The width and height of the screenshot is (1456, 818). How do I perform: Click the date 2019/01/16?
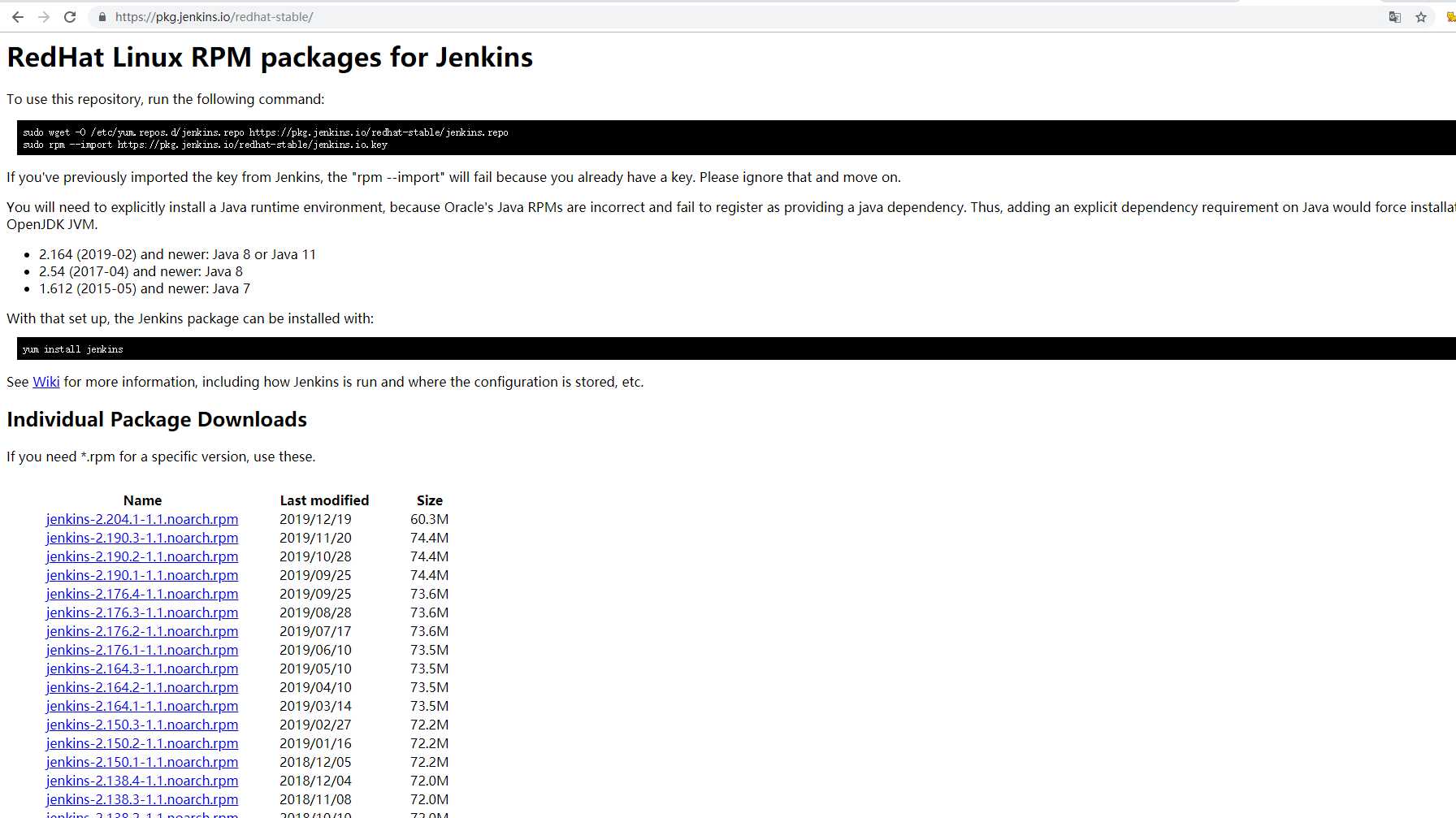tap(315, 743)
